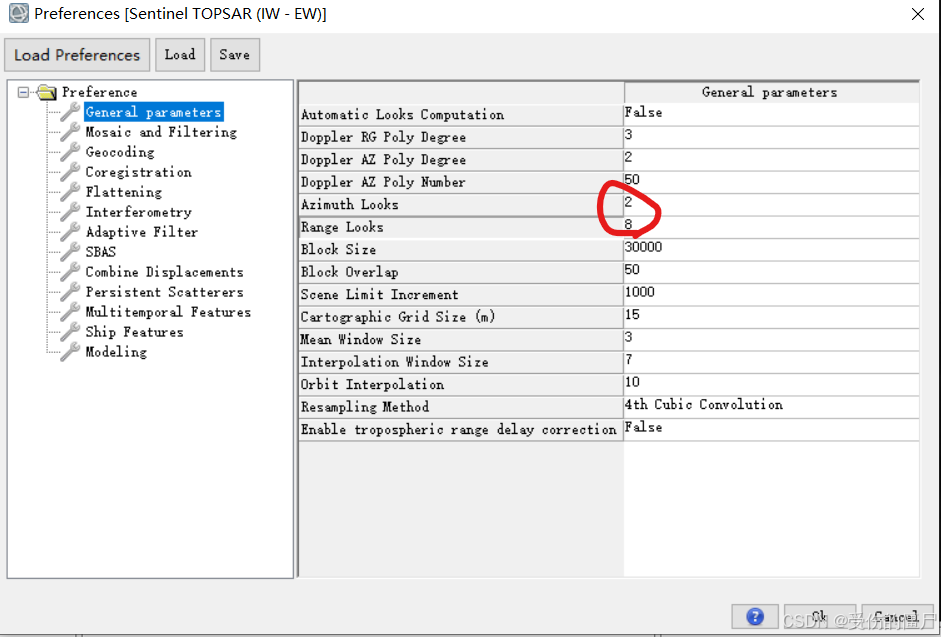Edit the Block Overlap value
This screenshot has height=637, width=941.
771,271
